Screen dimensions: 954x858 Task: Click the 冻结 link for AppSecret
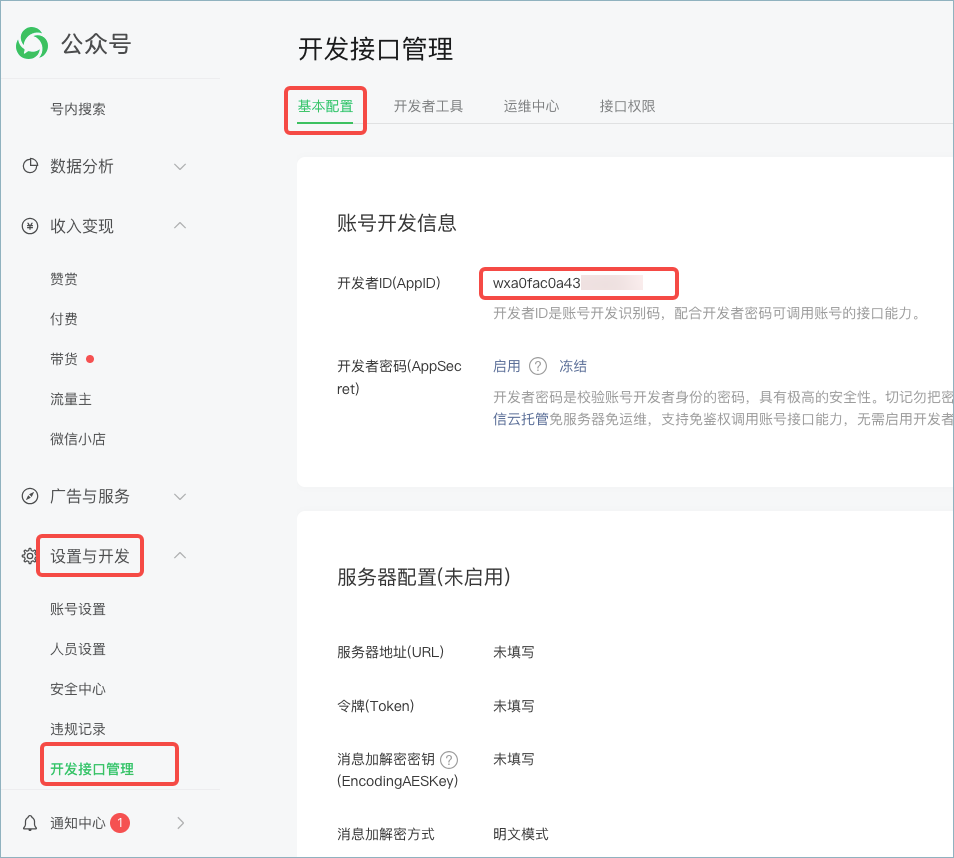coord(573,366)
